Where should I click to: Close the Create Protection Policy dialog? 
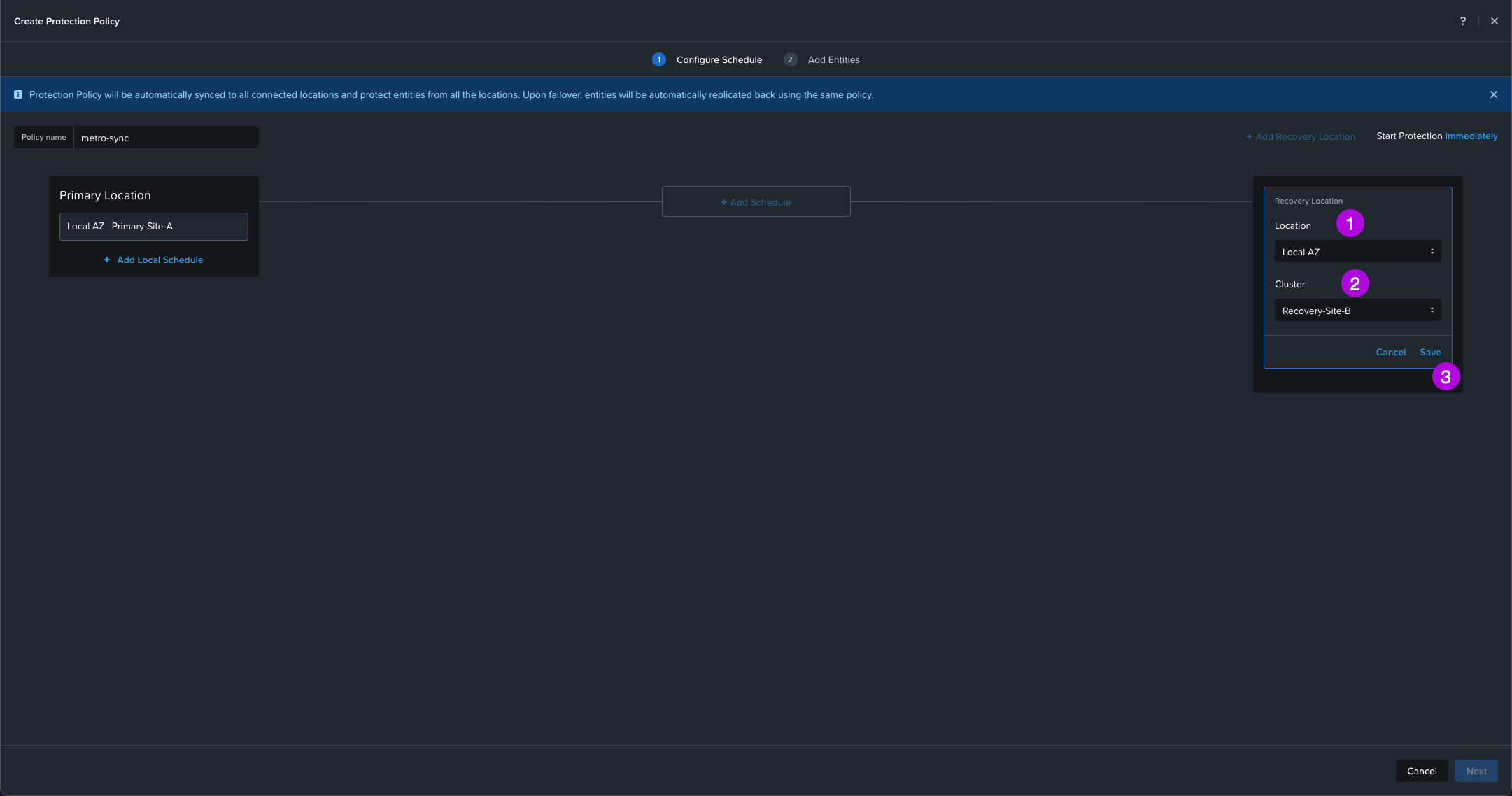coord(1494,21)
